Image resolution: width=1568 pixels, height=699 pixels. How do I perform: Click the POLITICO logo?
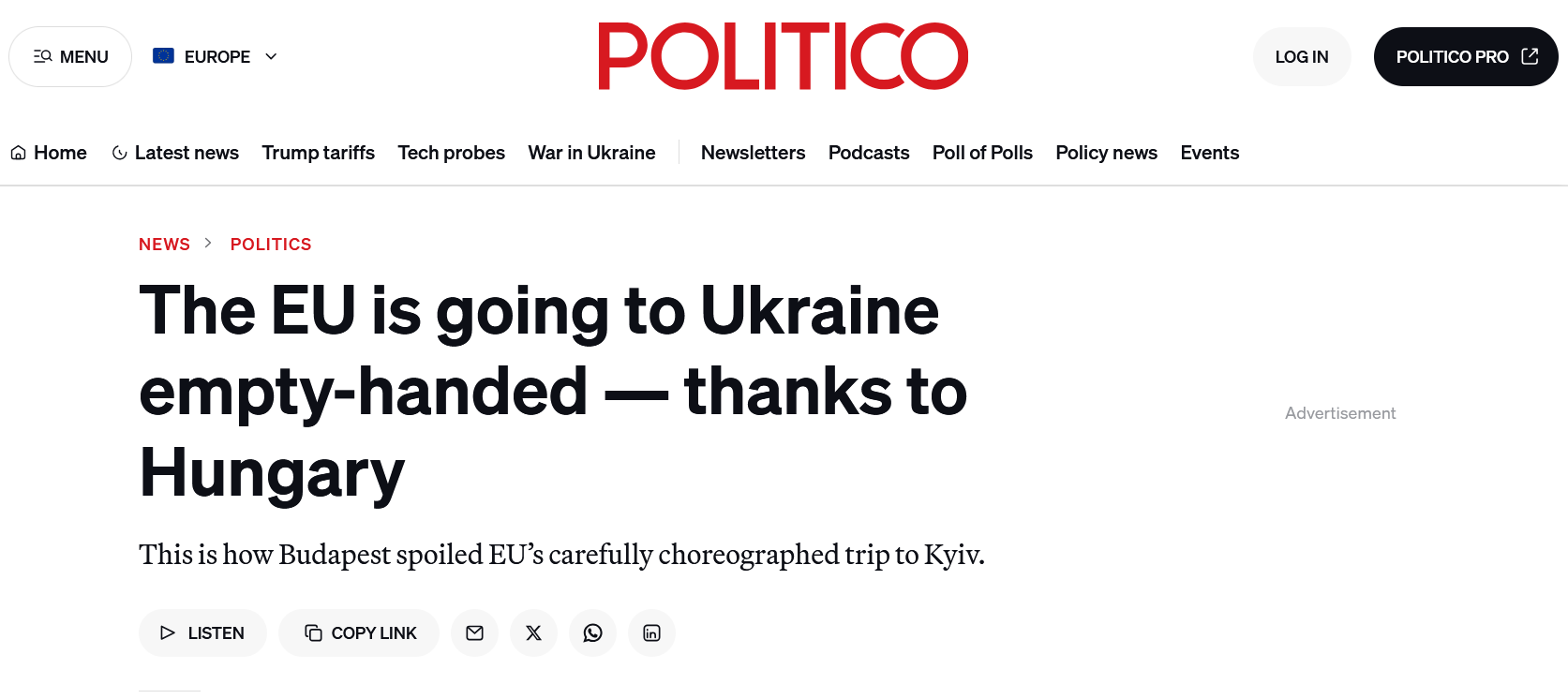tap(783, 56)
